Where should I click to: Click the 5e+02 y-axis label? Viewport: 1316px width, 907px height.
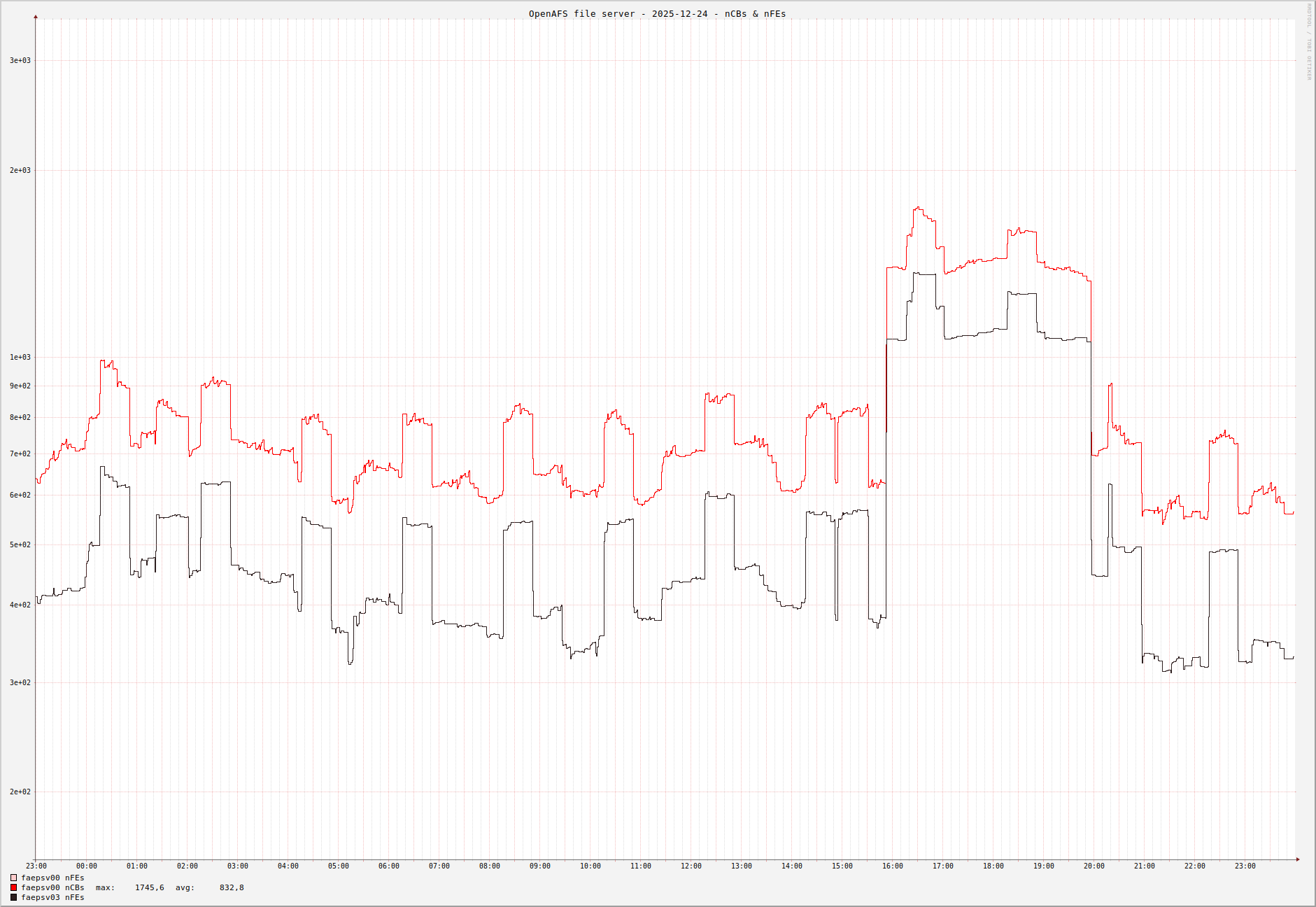point(20,545)
